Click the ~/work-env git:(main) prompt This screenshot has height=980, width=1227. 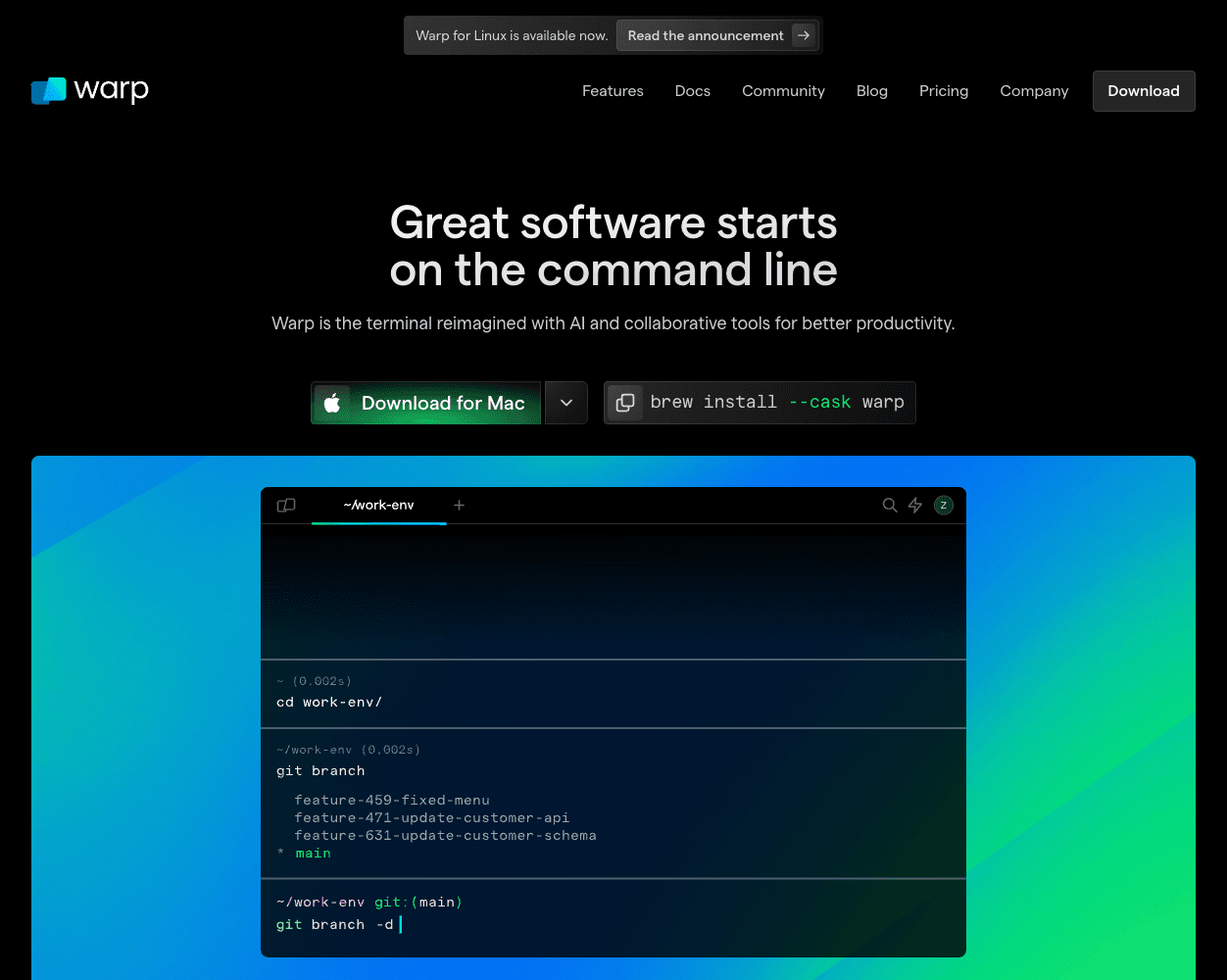(x=368, y=902)
